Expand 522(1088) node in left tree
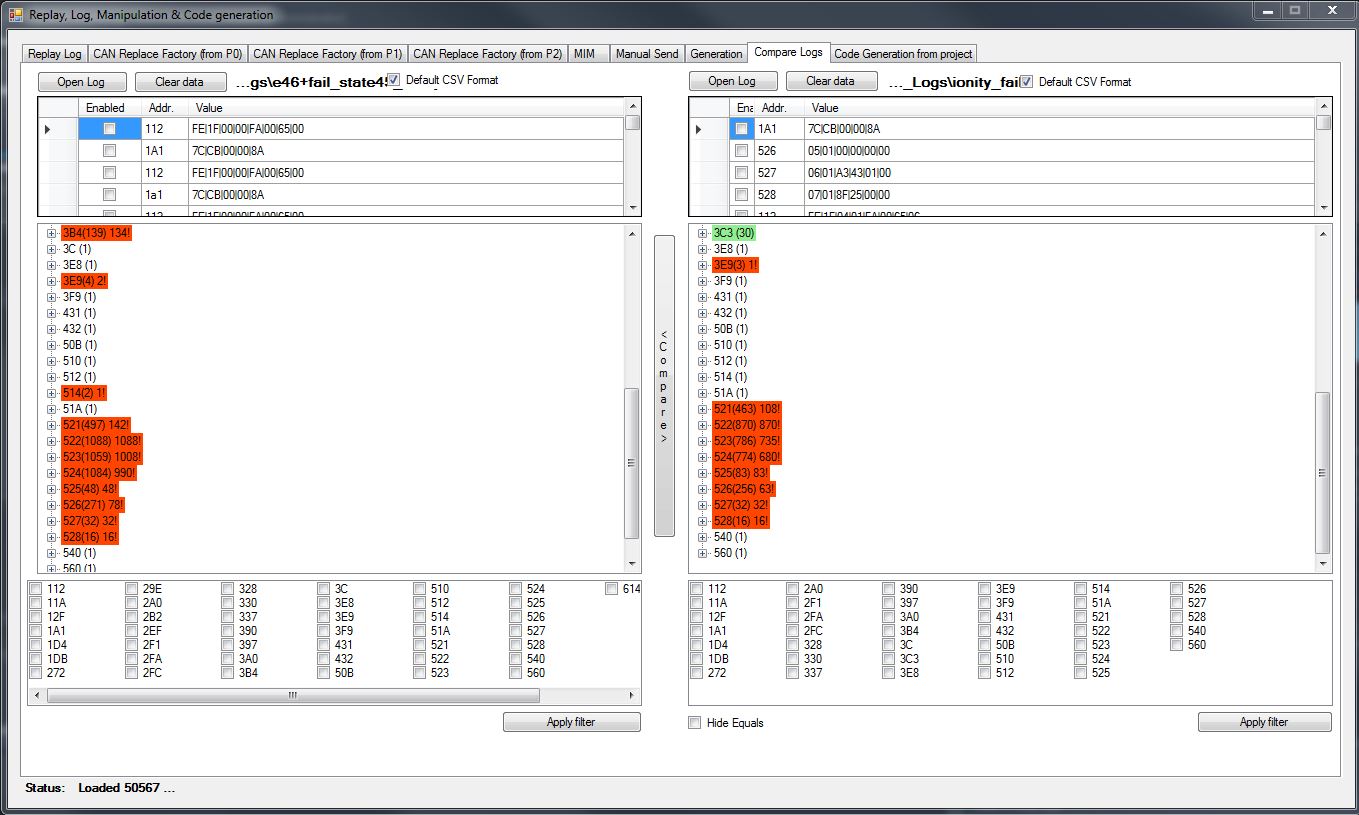This screenshot has height=815, width=1359. coord(52,441)
